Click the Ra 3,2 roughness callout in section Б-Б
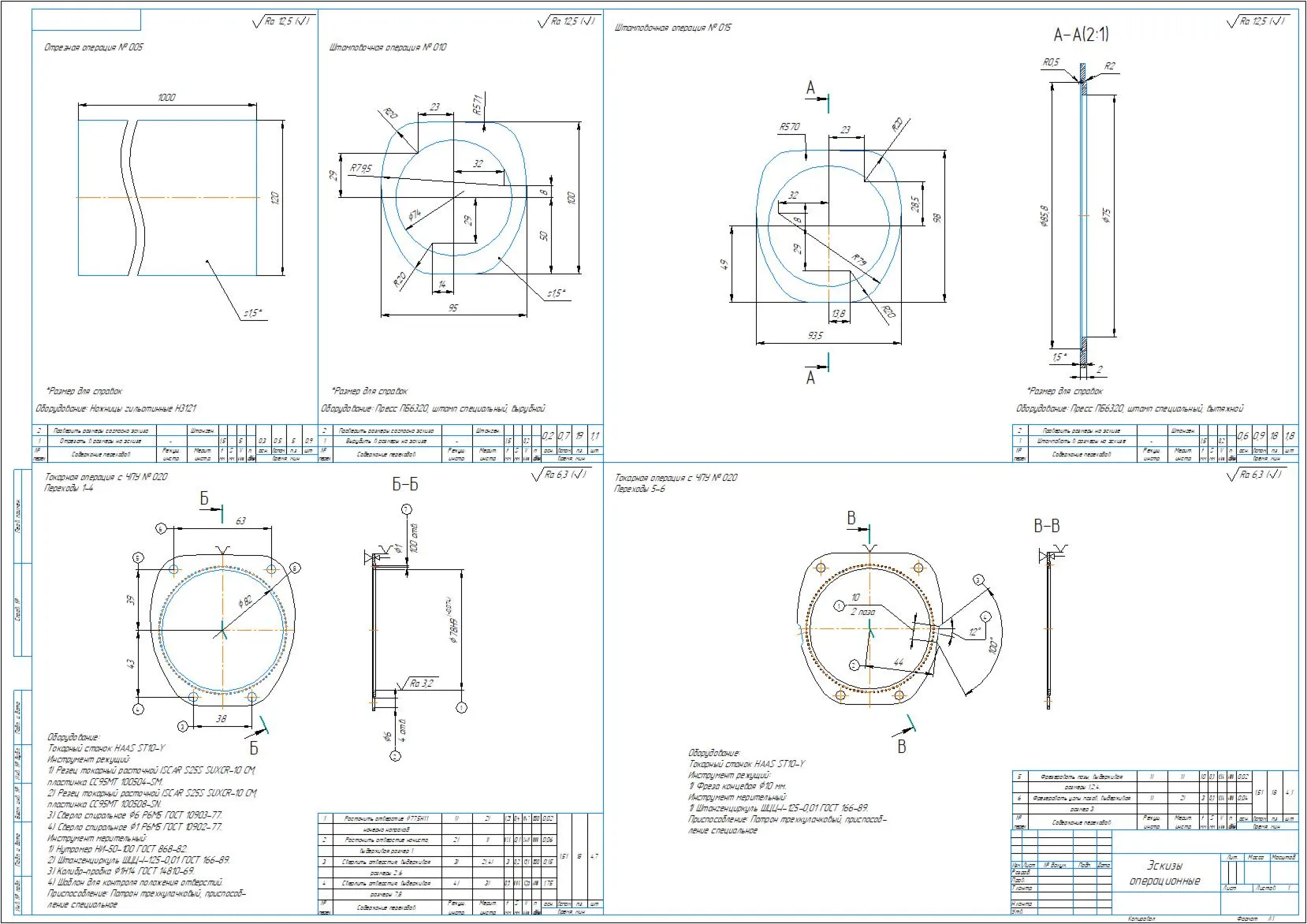1307x924 pixels. (420, 683)
